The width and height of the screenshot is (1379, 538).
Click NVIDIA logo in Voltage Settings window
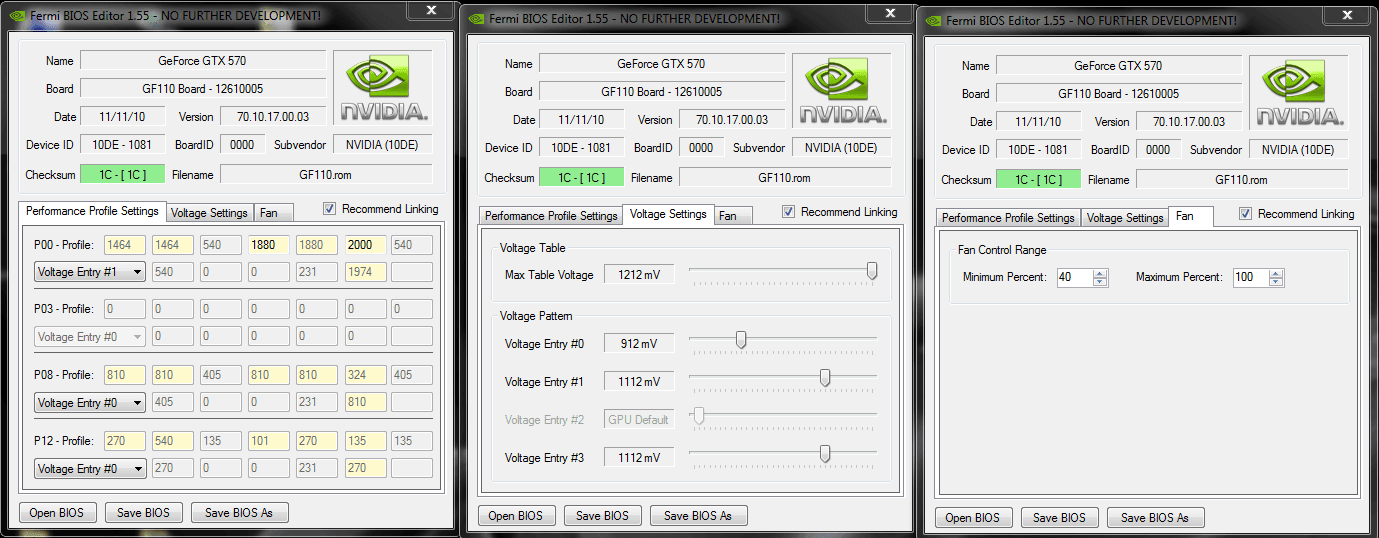842,91
